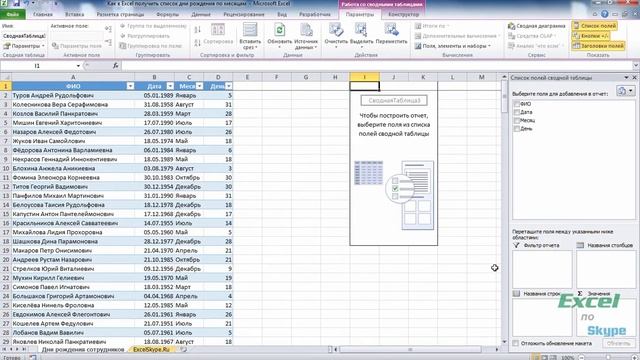Click into the formula bar input
This screenshot has width=640, height=360.
[x=376, y=66]
